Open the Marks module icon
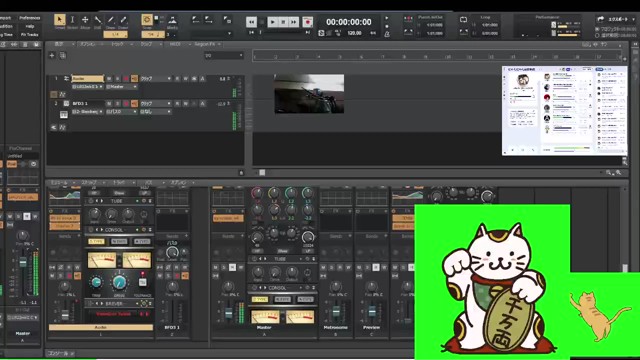 click(x=172, y=20)
